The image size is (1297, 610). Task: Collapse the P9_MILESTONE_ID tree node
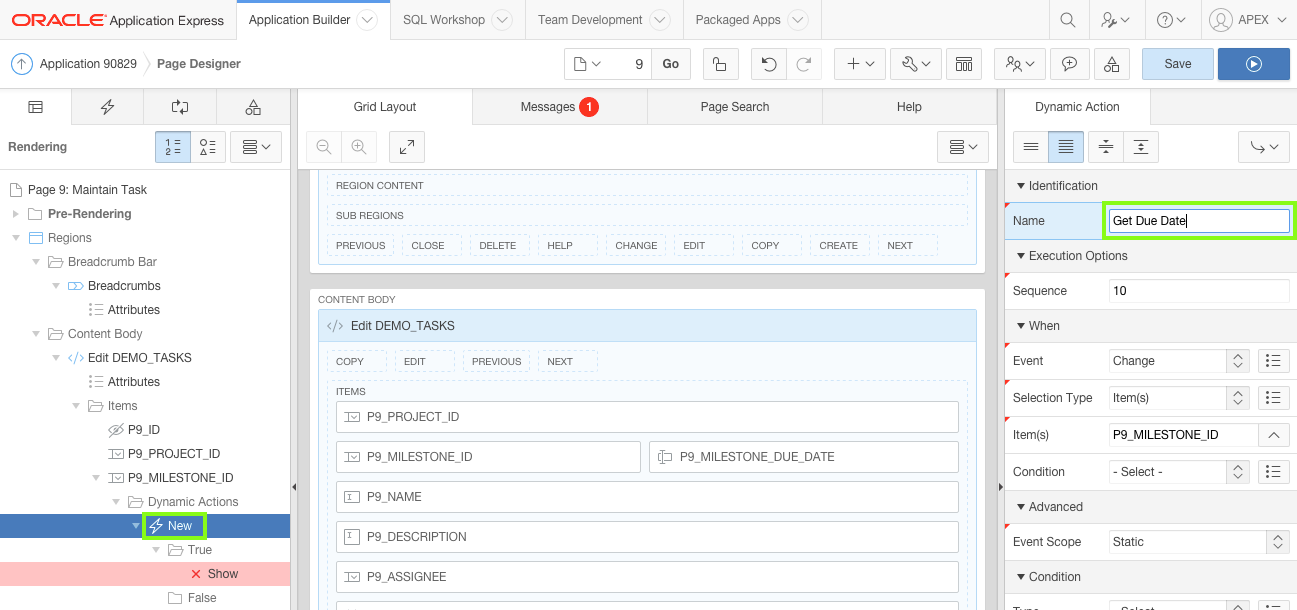[x=98, y=478]
